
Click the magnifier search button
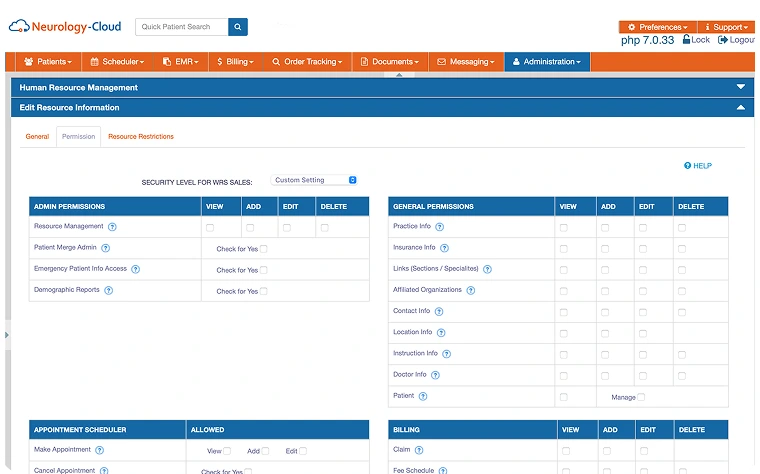[238, 27]
